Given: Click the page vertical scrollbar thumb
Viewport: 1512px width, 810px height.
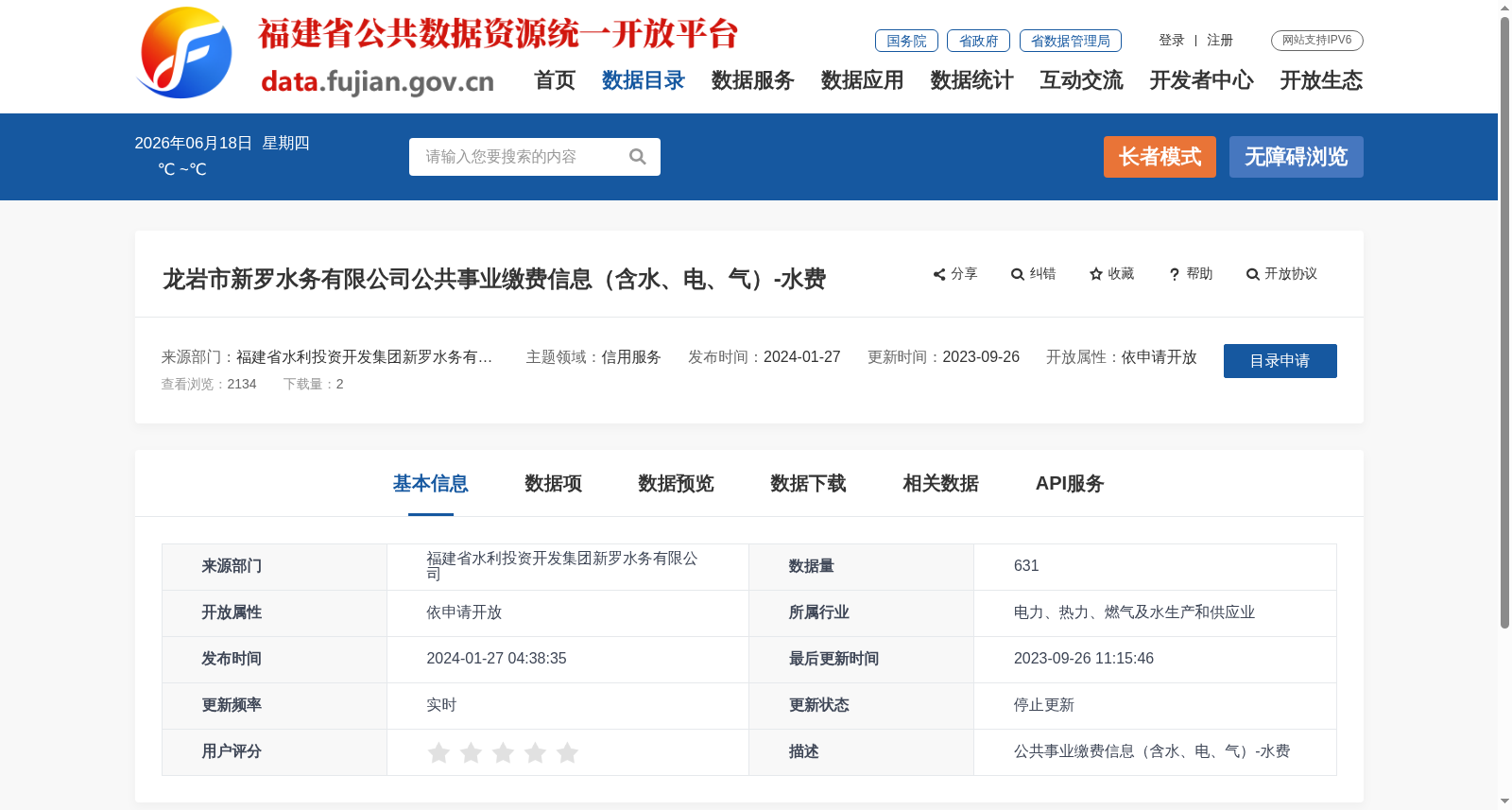Looking at the screenshot, I should [x=1504, y=323].
